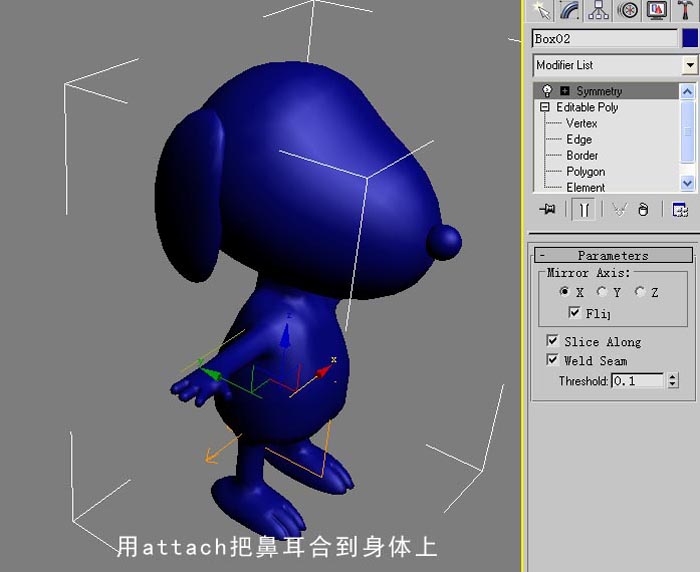Viewport: 700px width, 572px height.
Task: Toggle Weld Seam checkbox
Action: point(552,359)
